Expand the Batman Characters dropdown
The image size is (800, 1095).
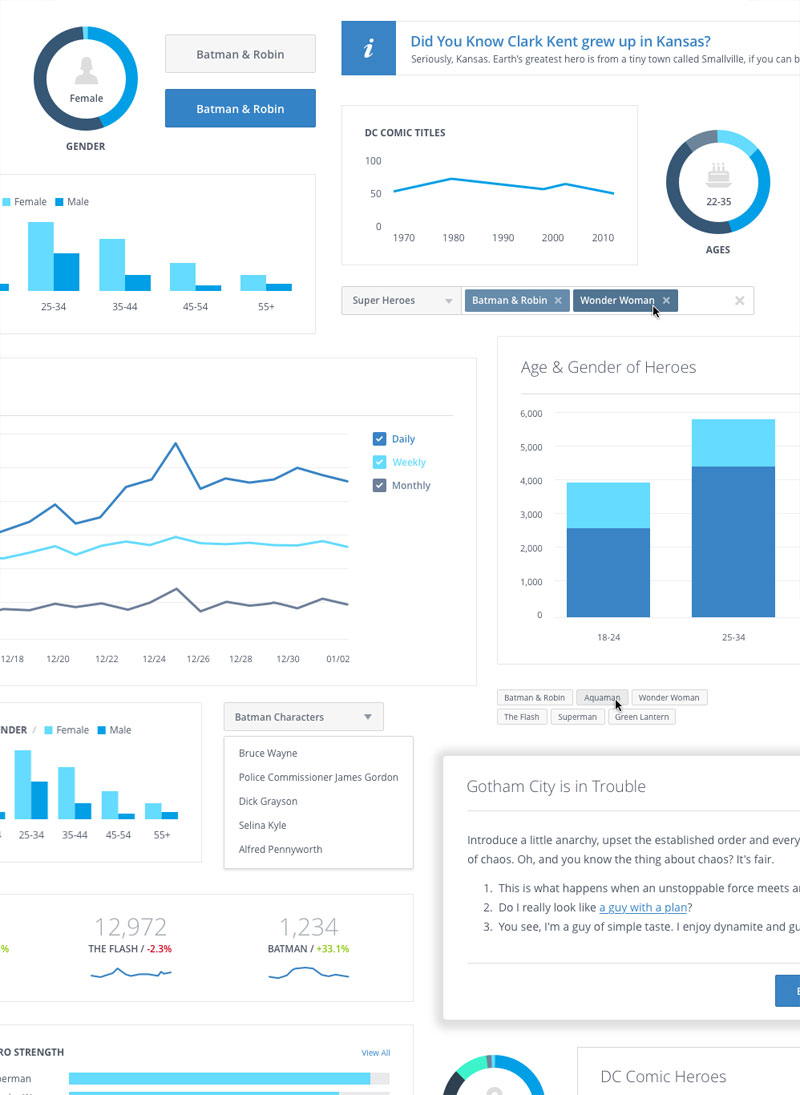point(304,717)
